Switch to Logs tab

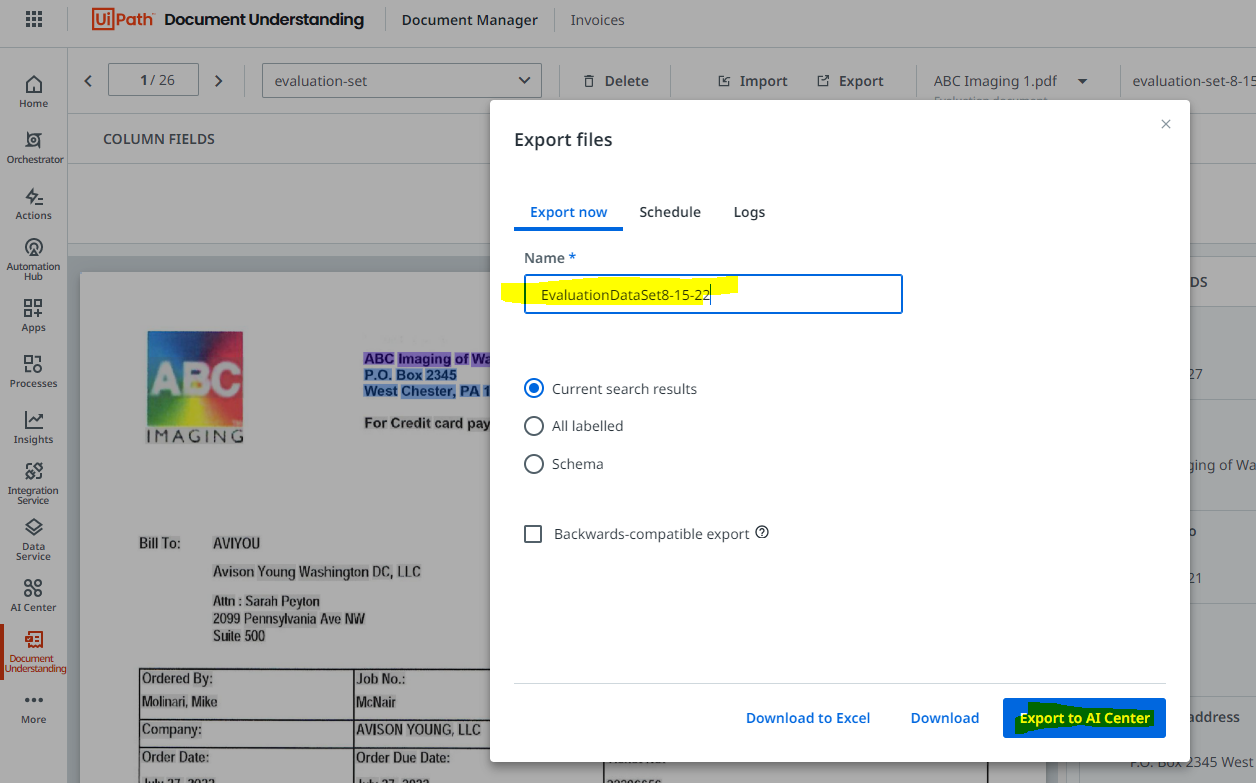(x=749, y=212)
